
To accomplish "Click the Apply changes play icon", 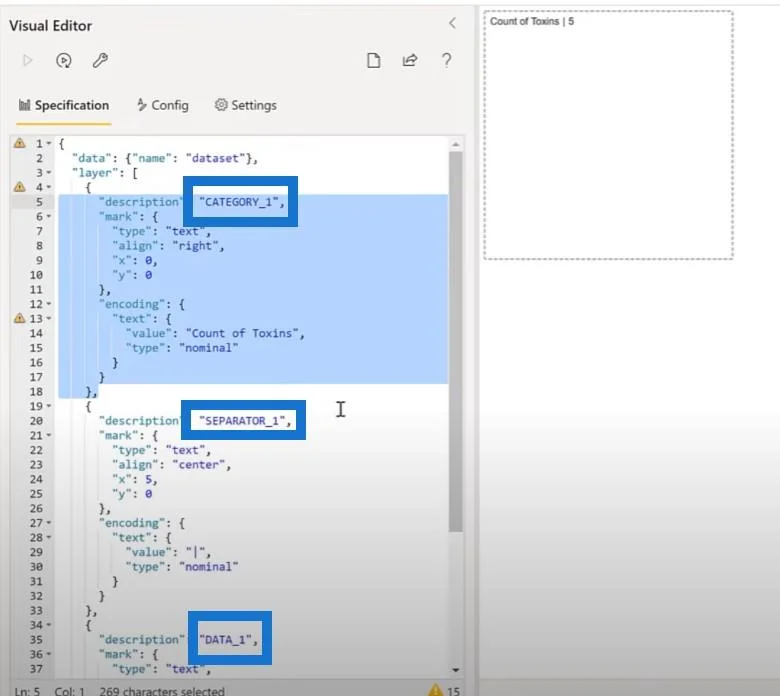I will coord(28,61).
